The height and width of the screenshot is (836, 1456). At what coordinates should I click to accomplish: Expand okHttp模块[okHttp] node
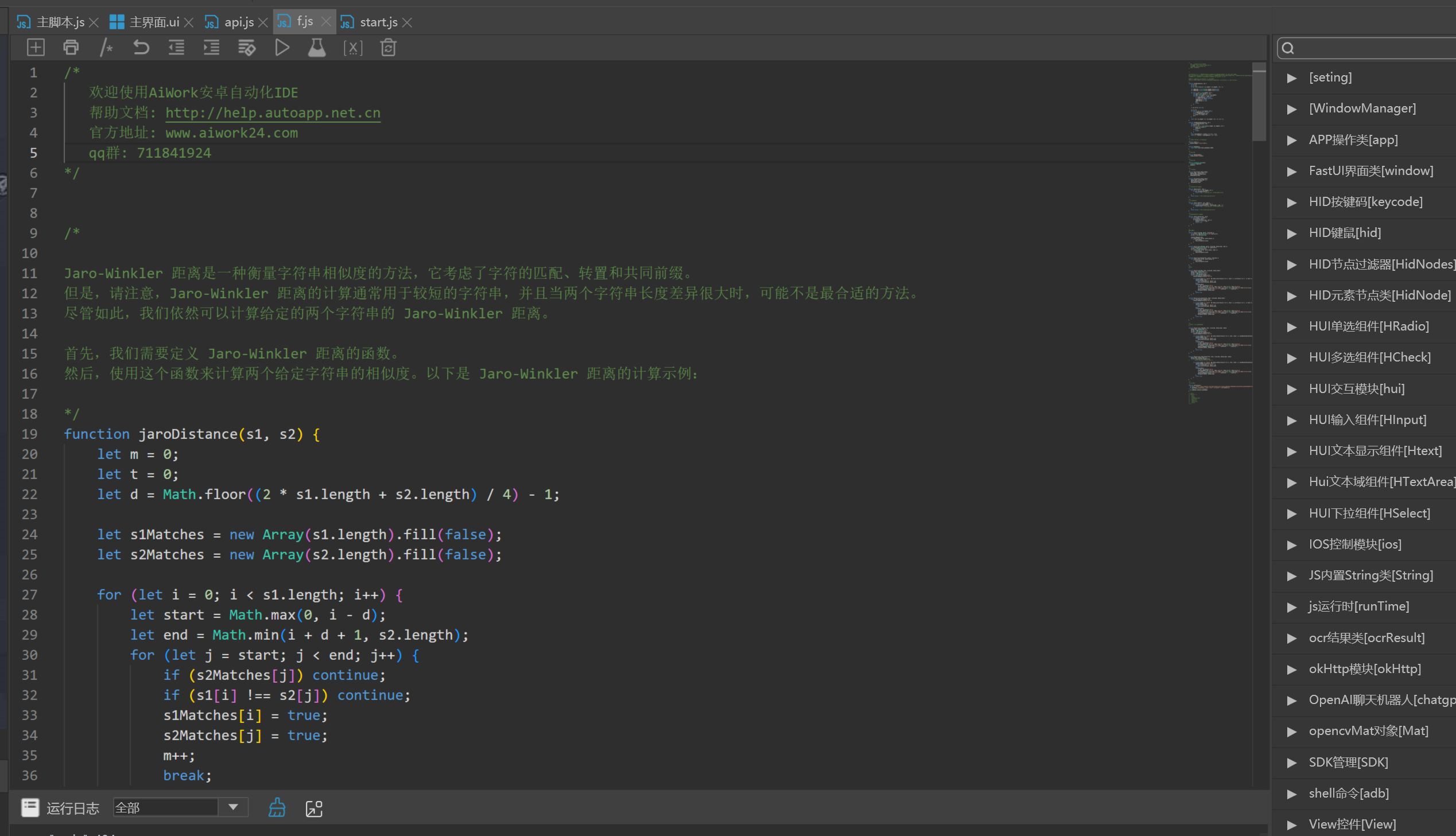(x=1292, y=670)
